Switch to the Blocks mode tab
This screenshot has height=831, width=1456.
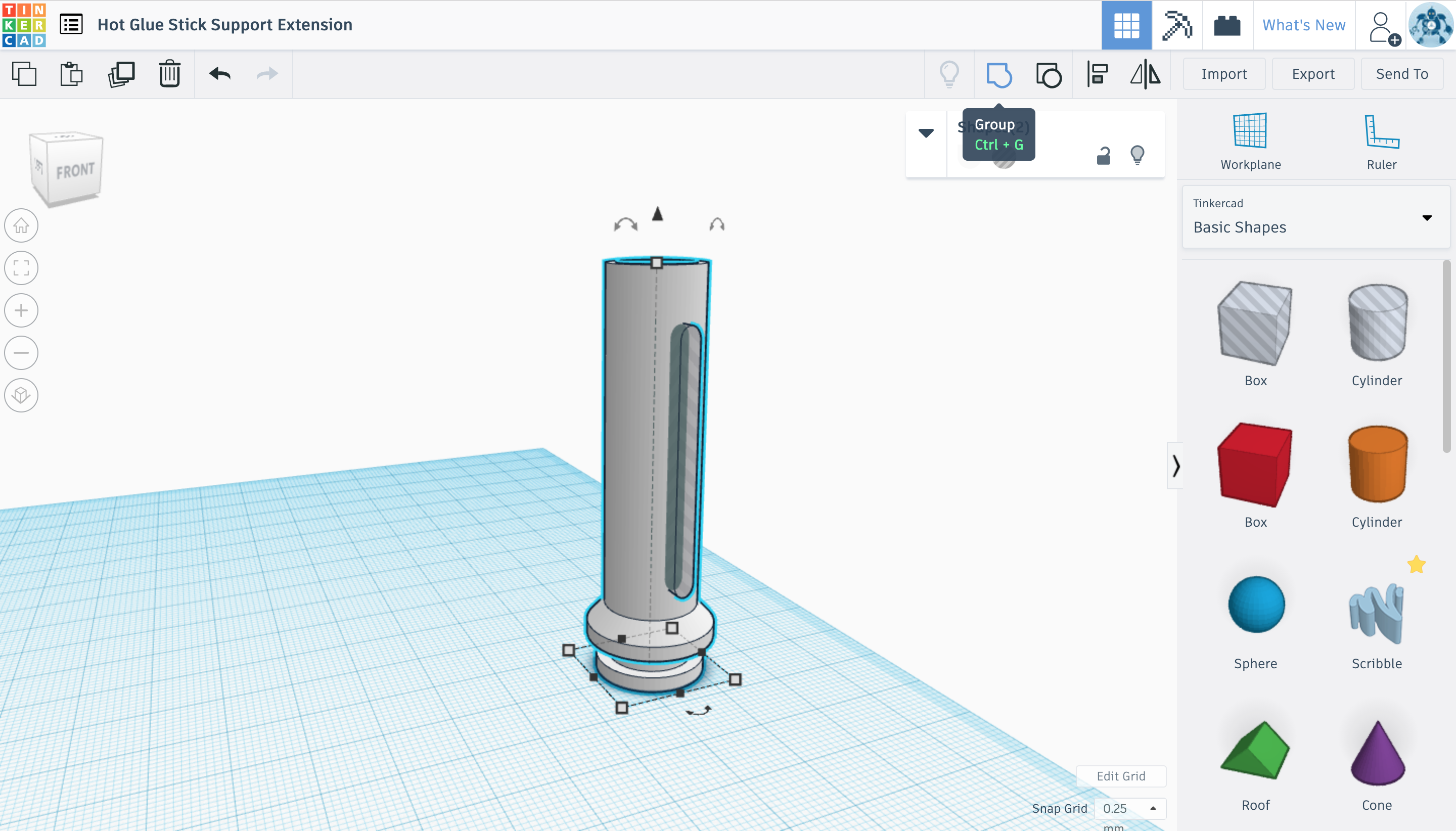1176,25
